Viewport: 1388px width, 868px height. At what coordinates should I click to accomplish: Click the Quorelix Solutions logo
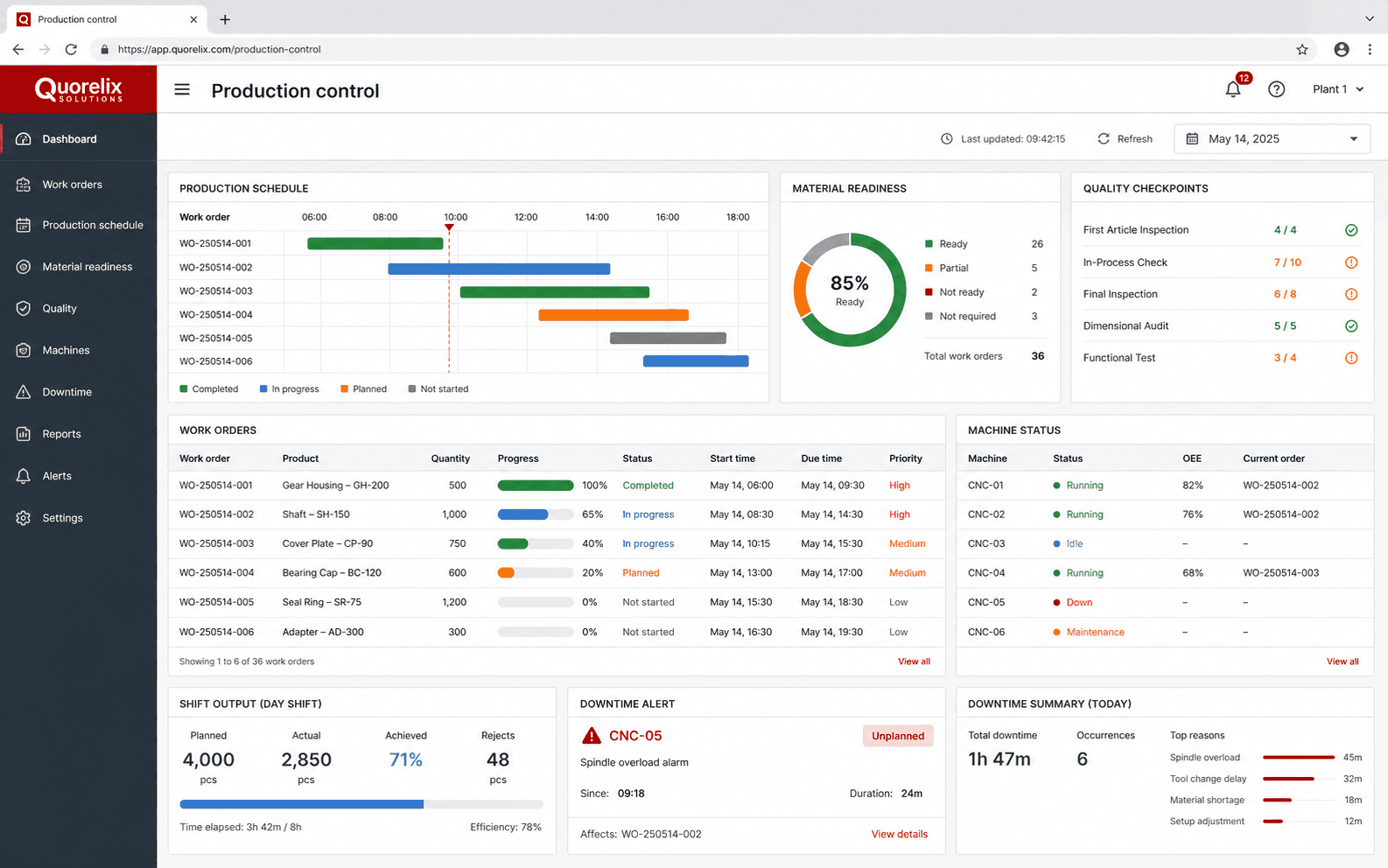point(79,89)
